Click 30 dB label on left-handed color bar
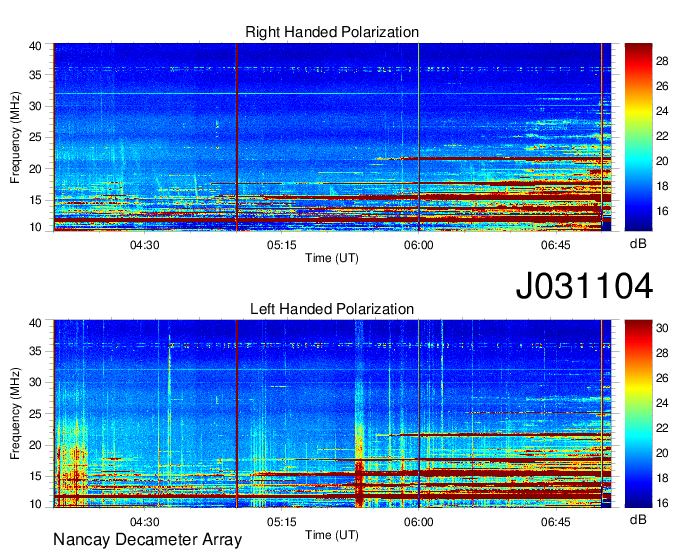Viewport: 680px width, 552px height. [x=662, y=328]
